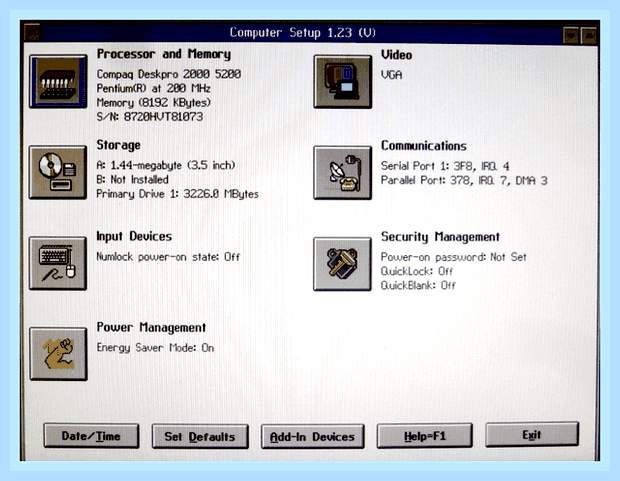Select the 'Video' heading

pyautogui.click(x=397, y=55)
